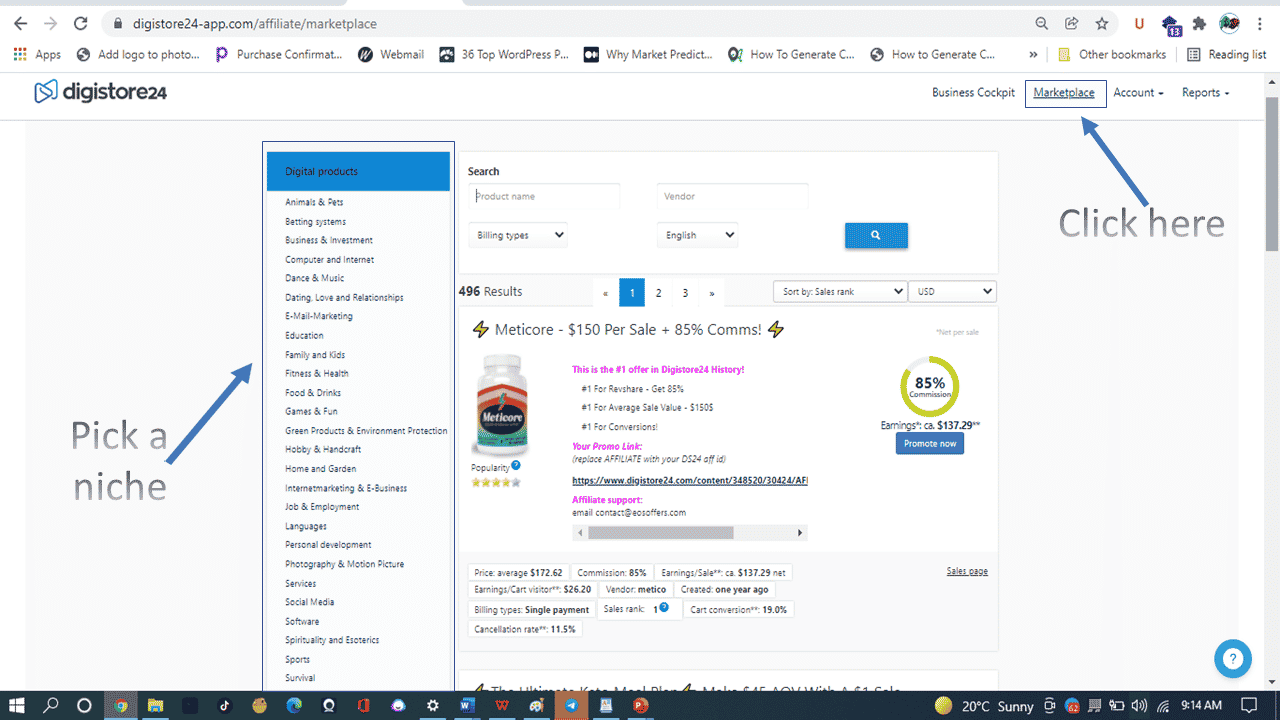1280x720 pixels.
Task: Open the Windows Start menu
Action: [19, 705]
